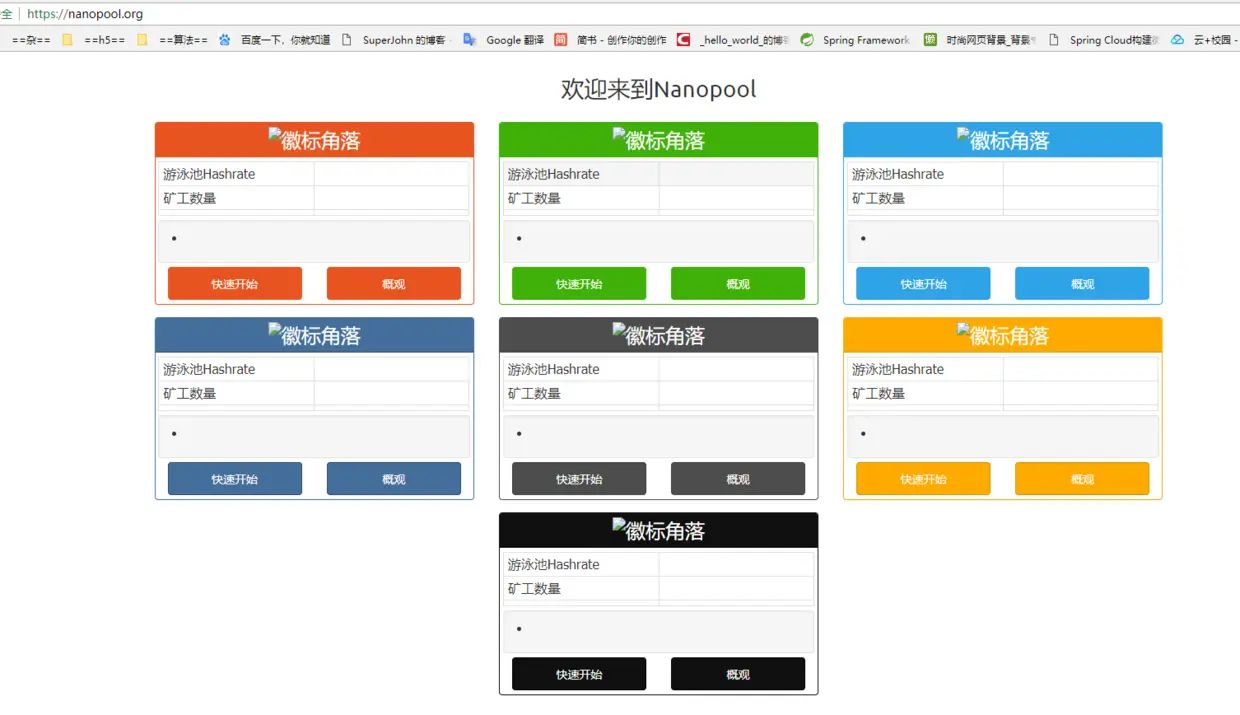Open the 简书 bookmark
This screenshot has height=715, width=1240.
click(611, 40)
